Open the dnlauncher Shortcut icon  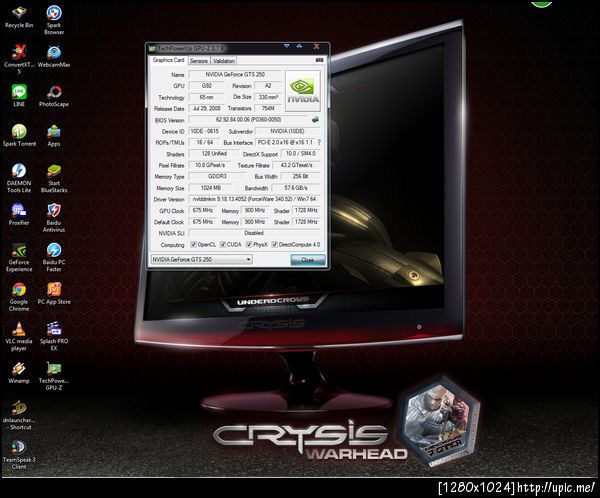coord(19,415)
